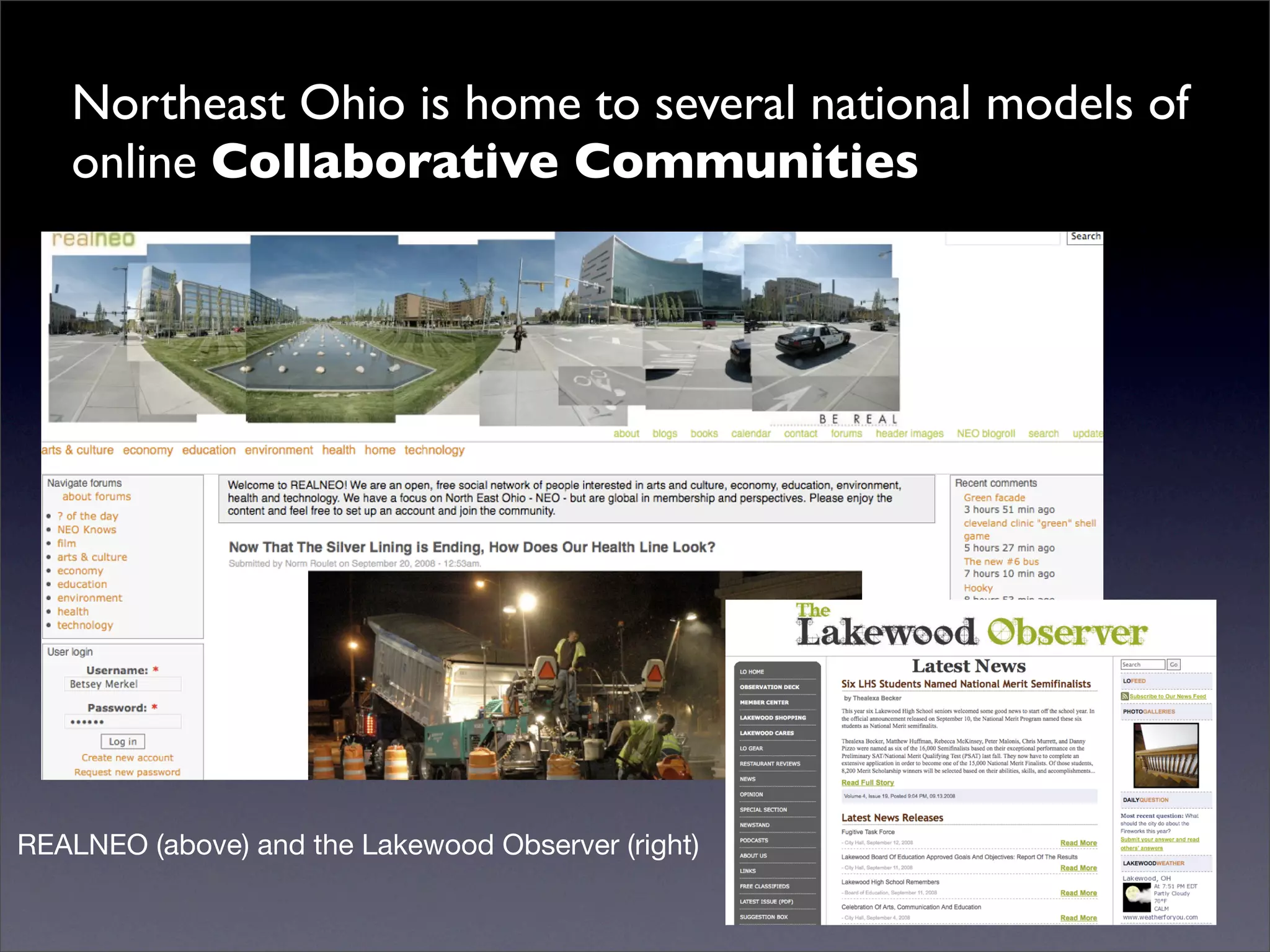Select the arts & culture category tab
1270x952 pixels.
(x=78, y=450)
